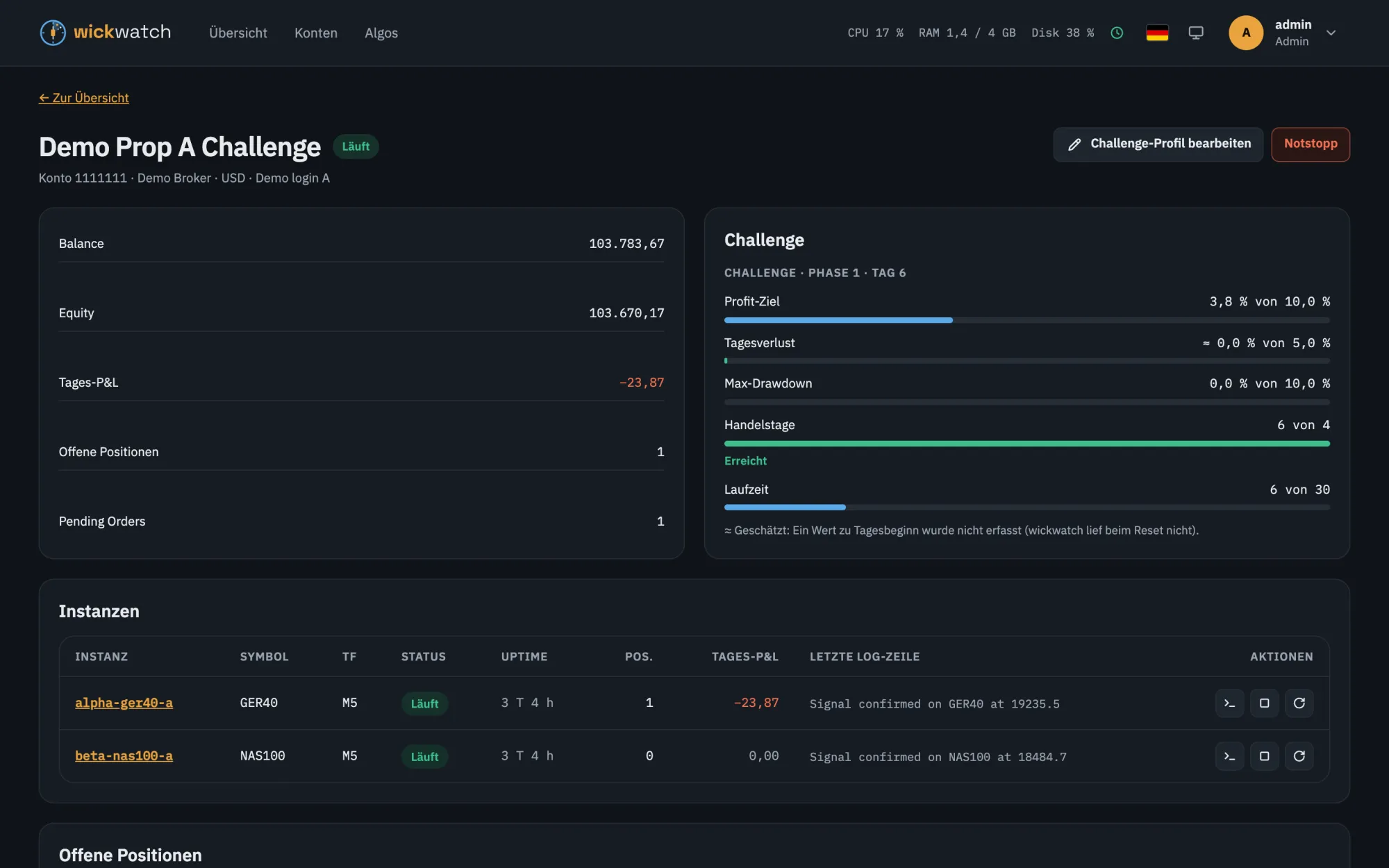Click the INSTANZ column header
1389x868 pixels.
(x=101, y=657)
